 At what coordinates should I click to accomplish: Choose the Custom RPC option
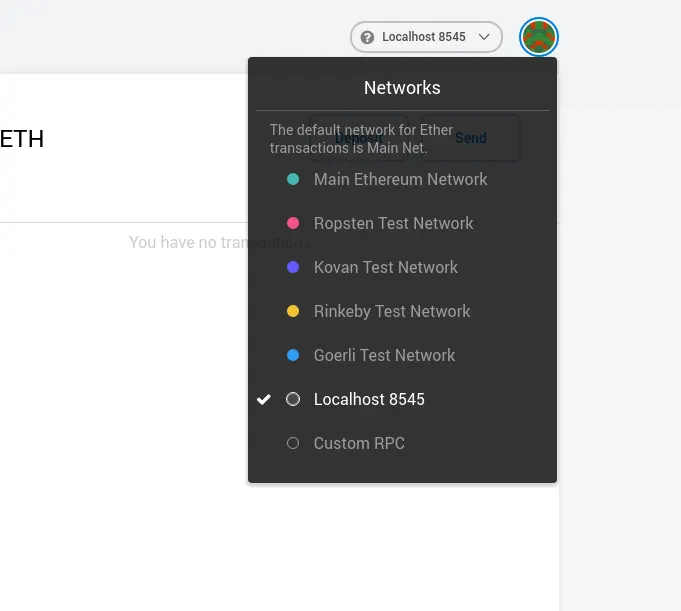[x=402, y=443]
